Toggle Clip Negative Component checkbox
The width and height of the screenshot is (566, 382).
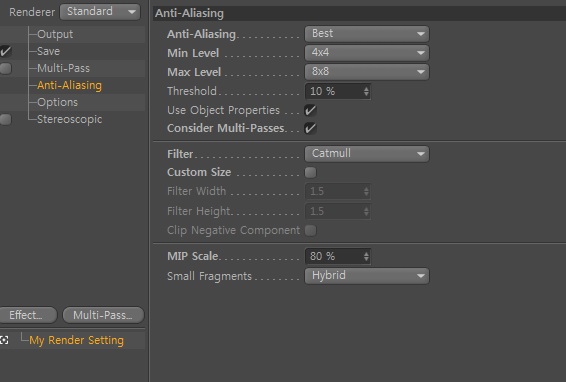(310, 230)
